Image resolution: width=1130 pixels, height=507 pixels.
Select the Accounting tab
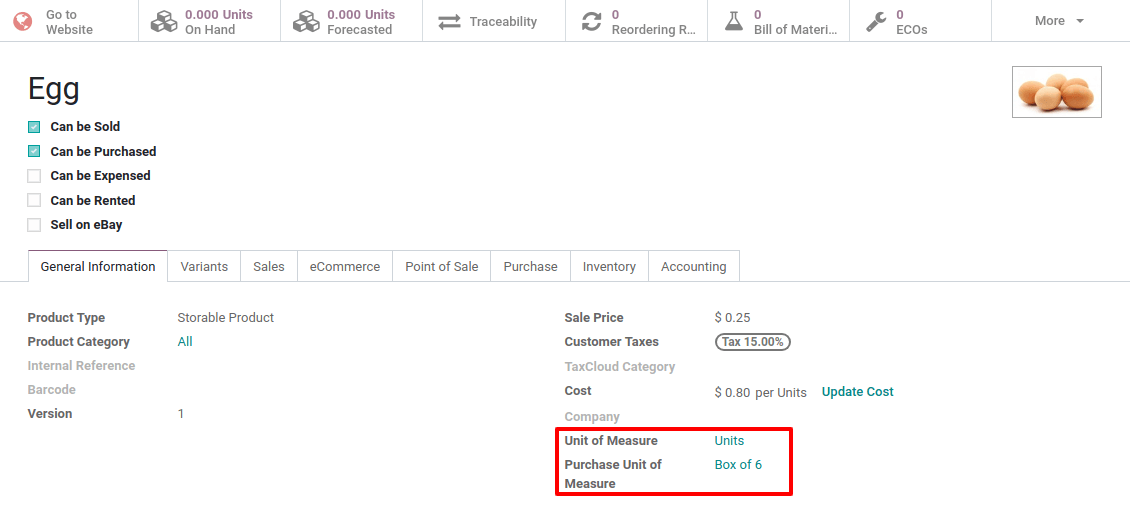coord(693,267)
